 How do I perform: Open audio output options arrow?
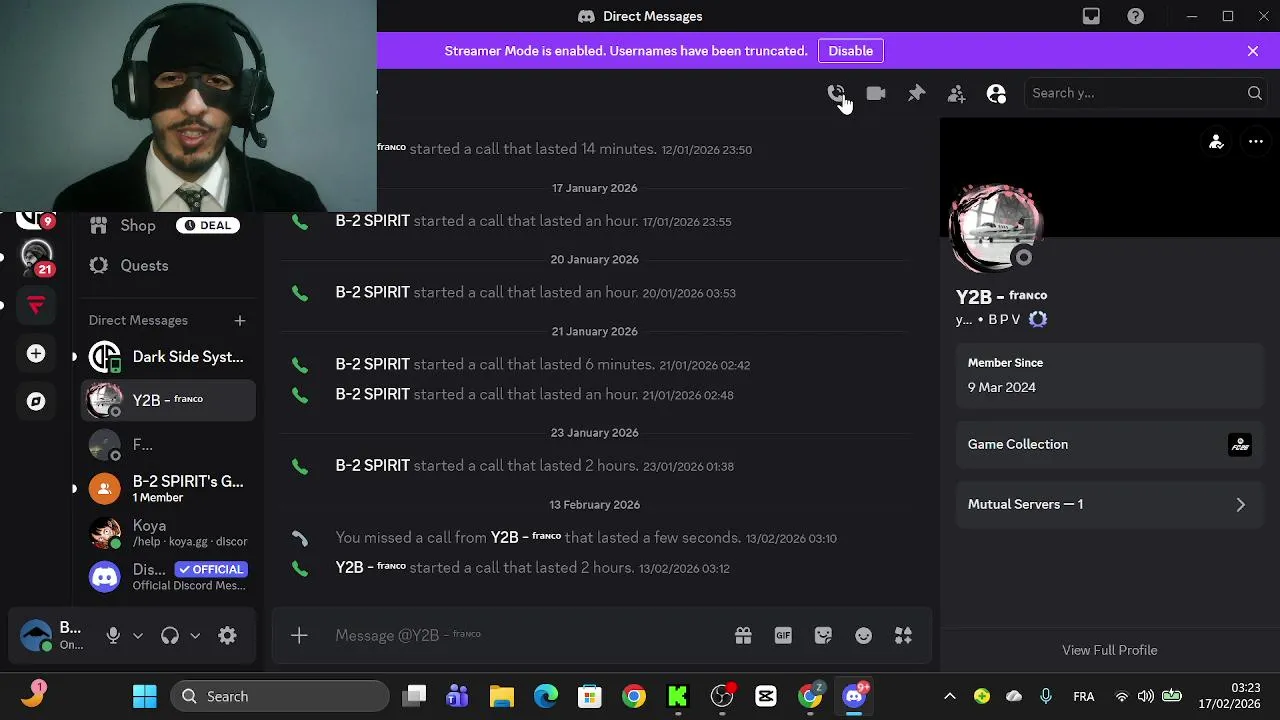(x=195, y=635)
